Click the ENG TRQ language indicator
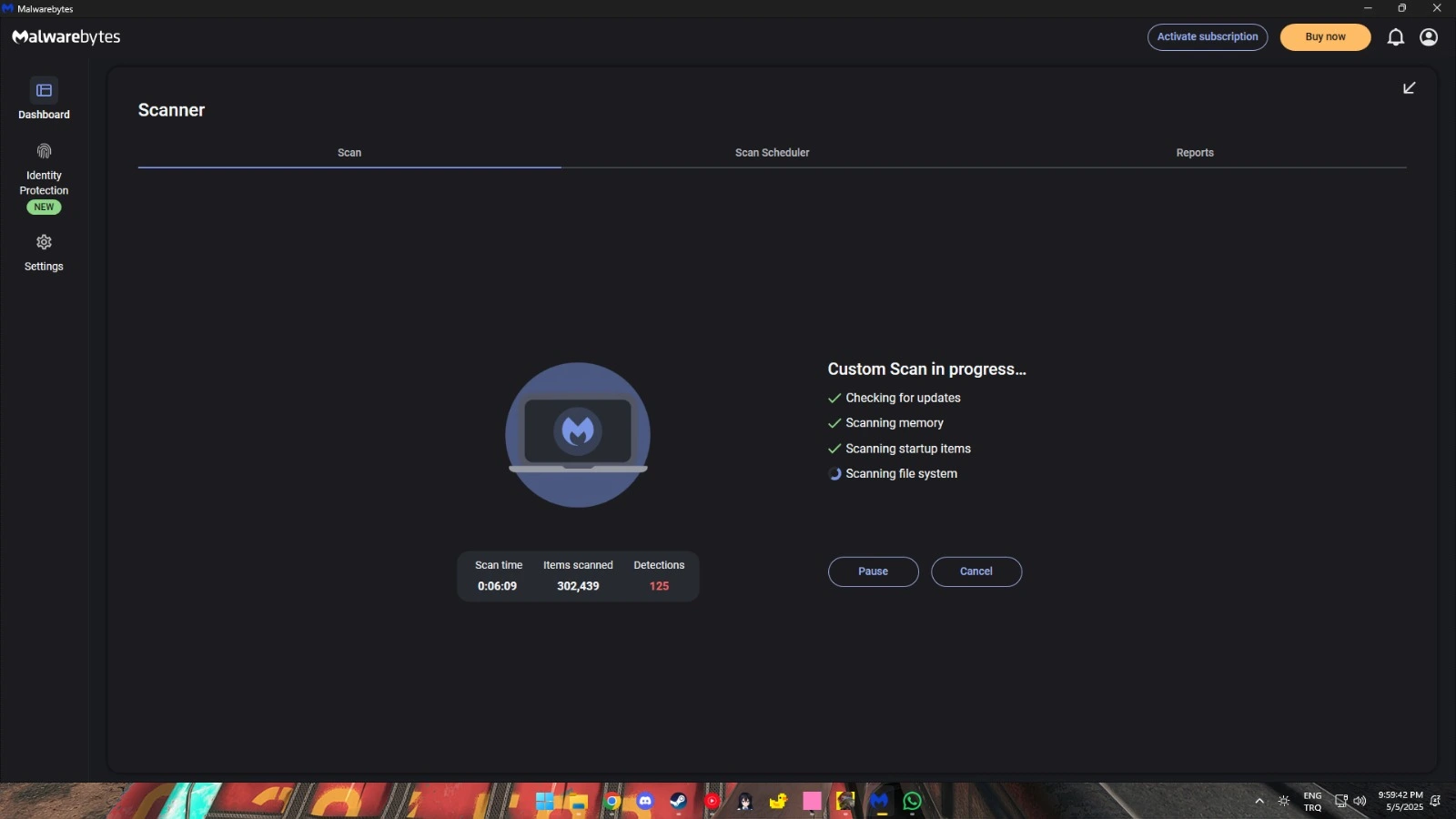1456x819 pixels. click(1312, 802)
